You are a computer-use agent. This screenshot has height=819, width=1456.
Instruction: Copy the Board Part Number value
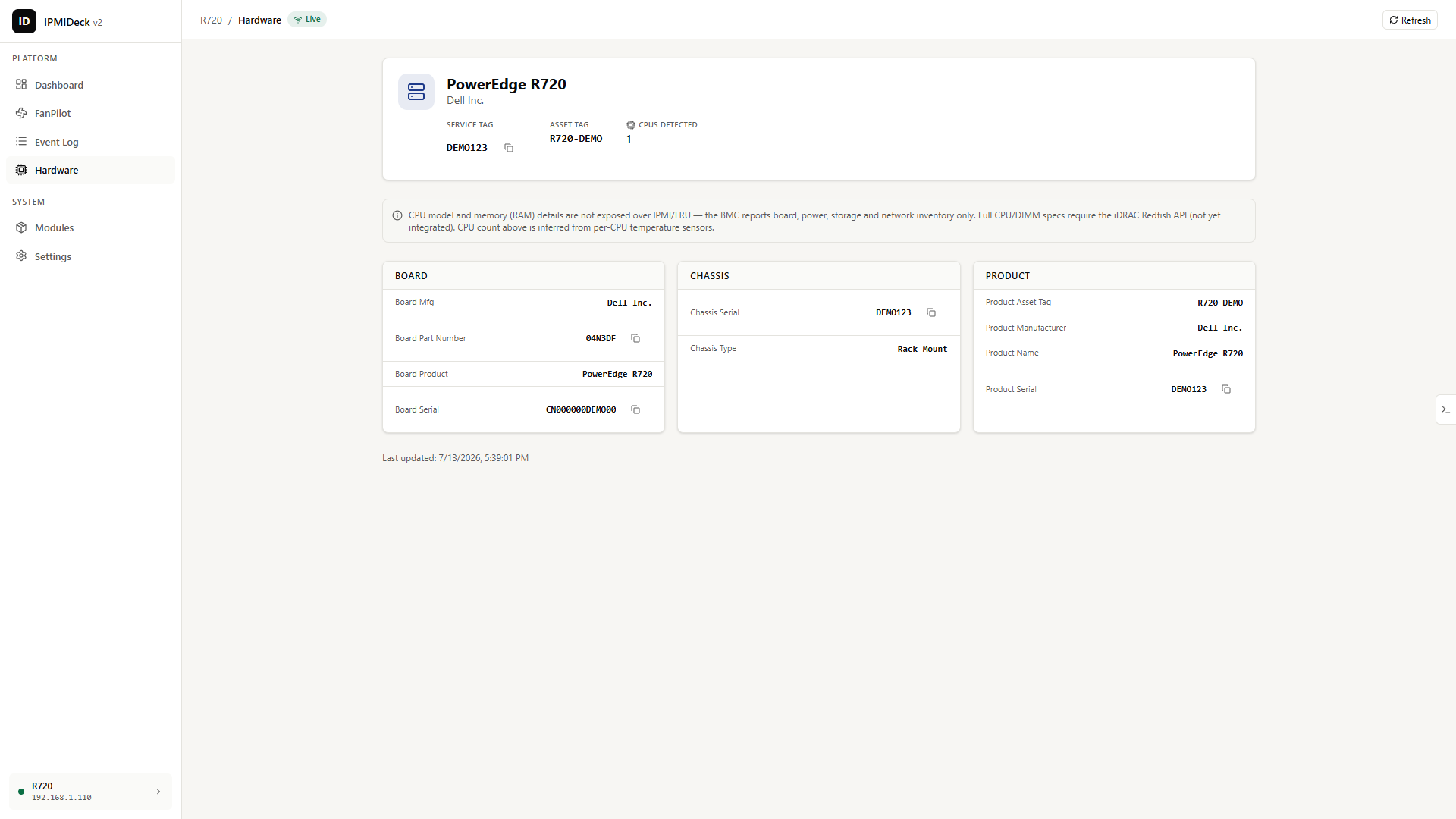[x=635, y=338]
